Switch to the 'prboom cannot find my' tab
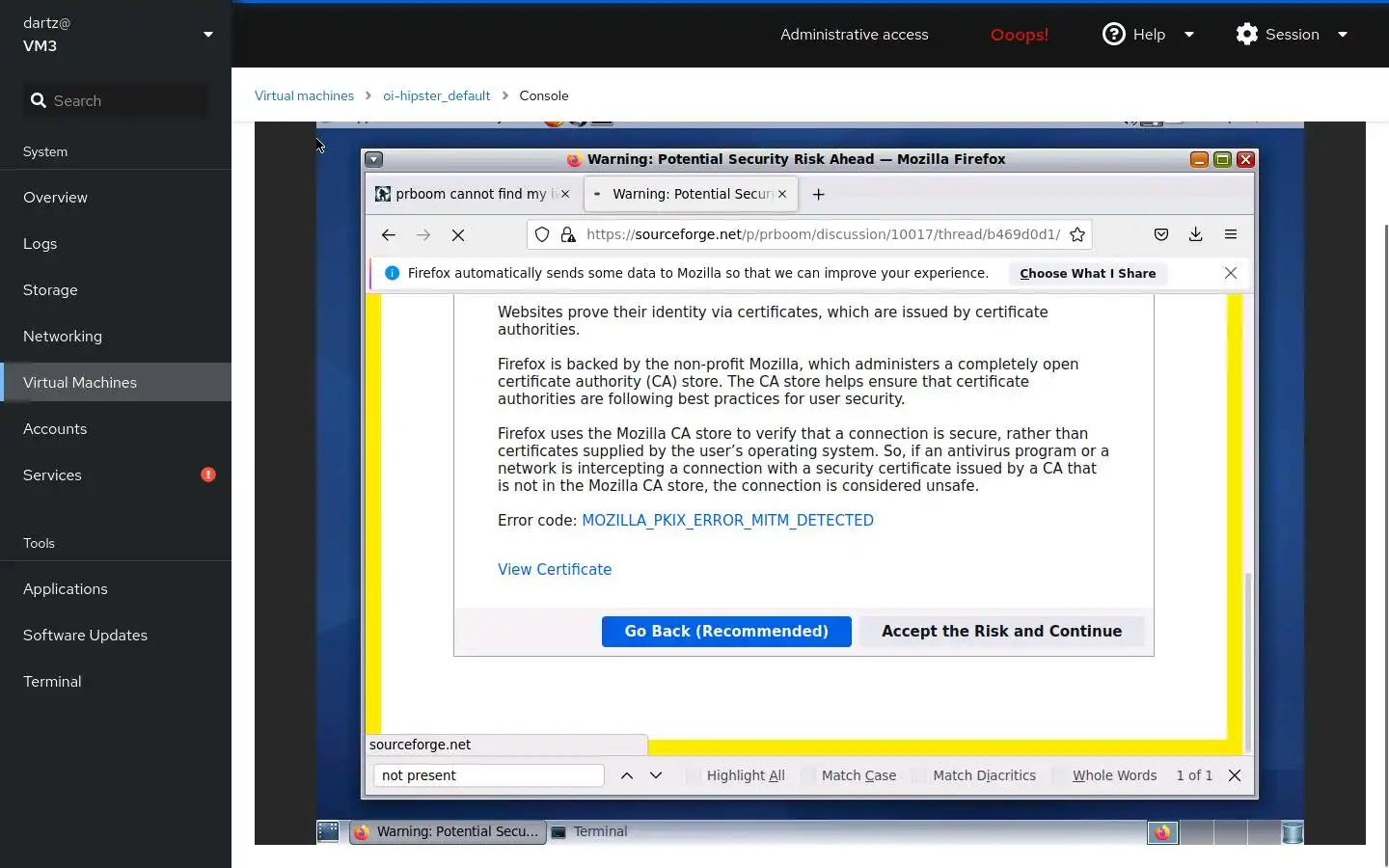Viewport: 1389px width, 868px height. tap(472, 194)
